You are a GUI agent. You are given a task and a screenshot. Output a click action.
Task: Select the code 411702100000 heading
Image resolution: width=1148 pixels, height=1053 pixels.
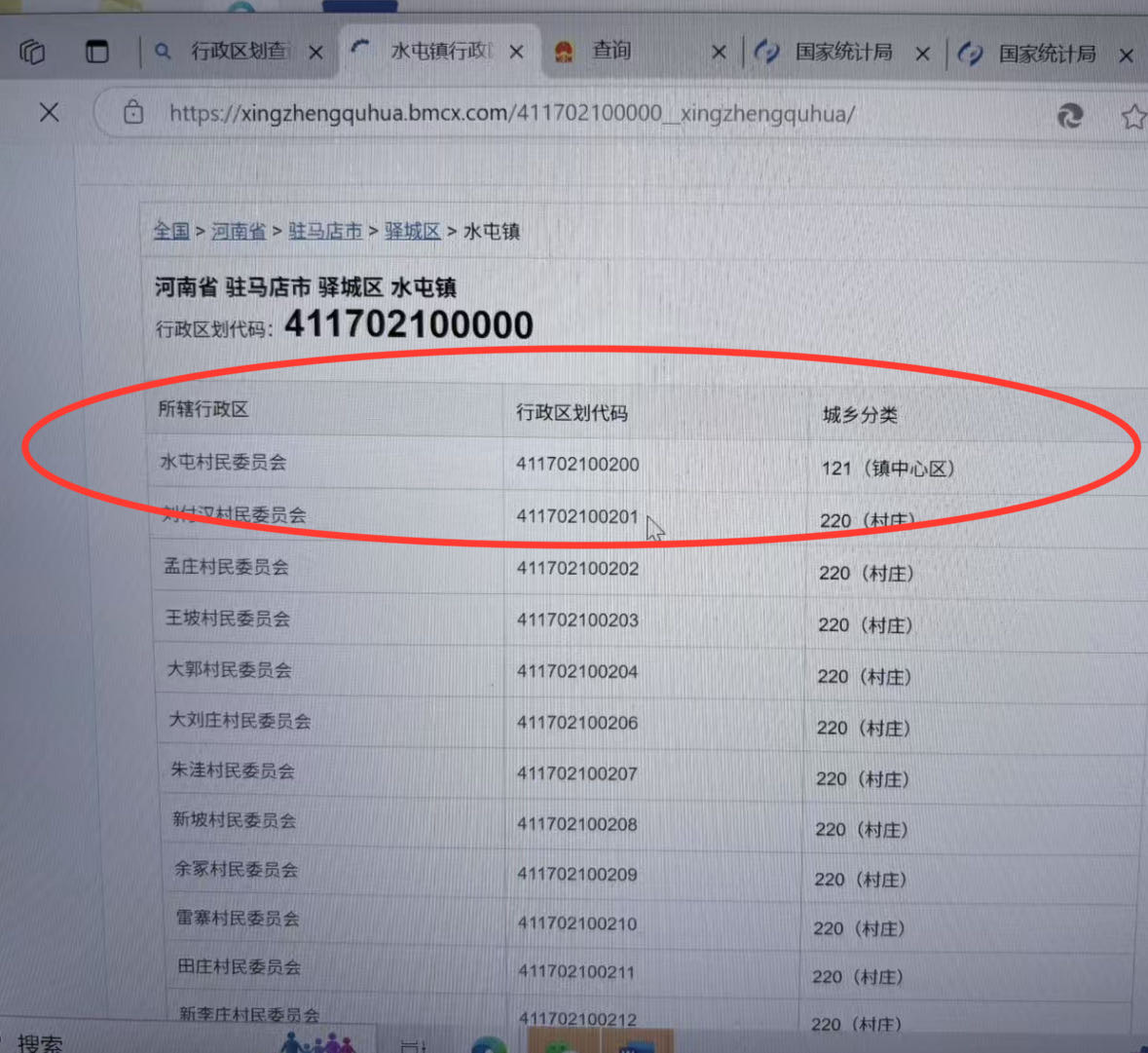tap(409, 325)
